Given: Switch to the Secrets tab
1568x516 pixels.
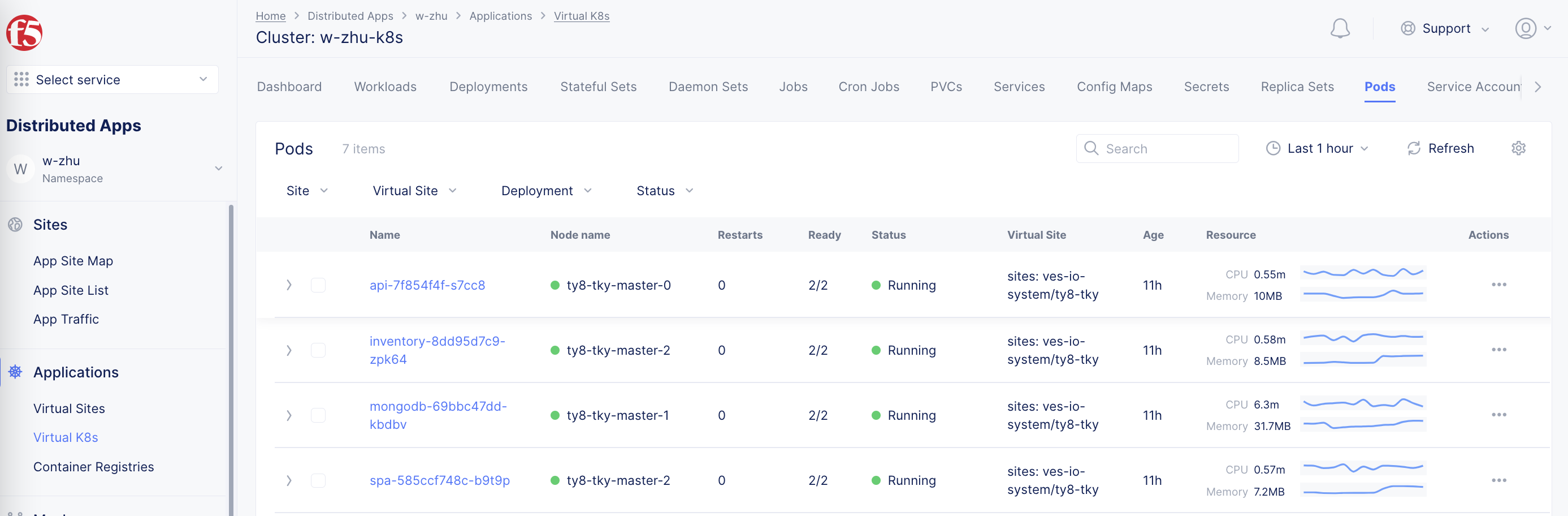Looking at the screenshot, I should (1206, 87).
